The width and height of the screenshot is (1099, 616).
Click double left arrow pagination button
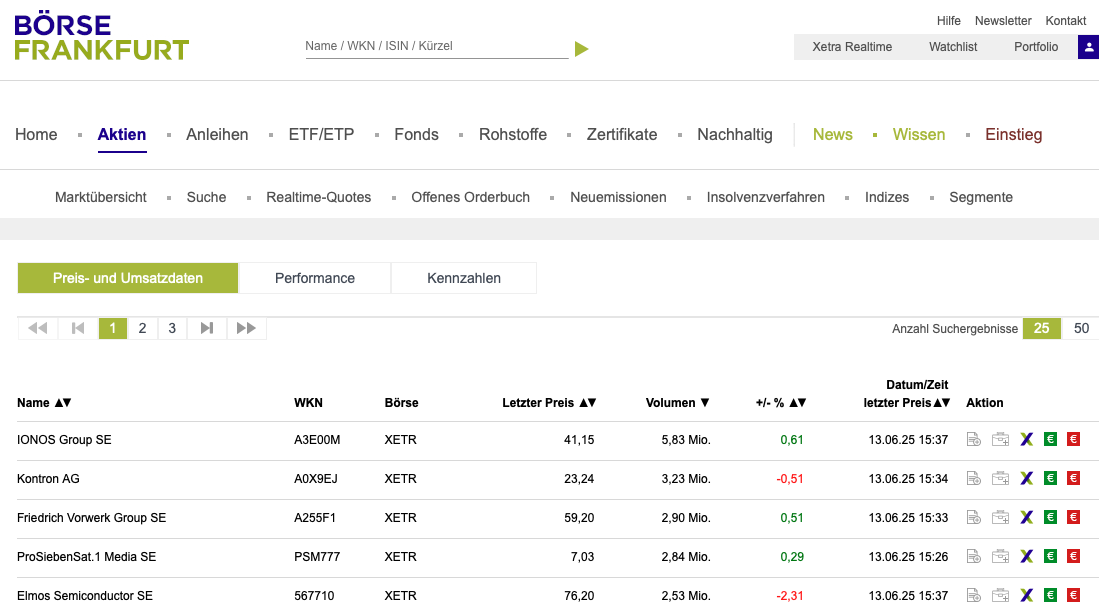(x=38, y=328)
